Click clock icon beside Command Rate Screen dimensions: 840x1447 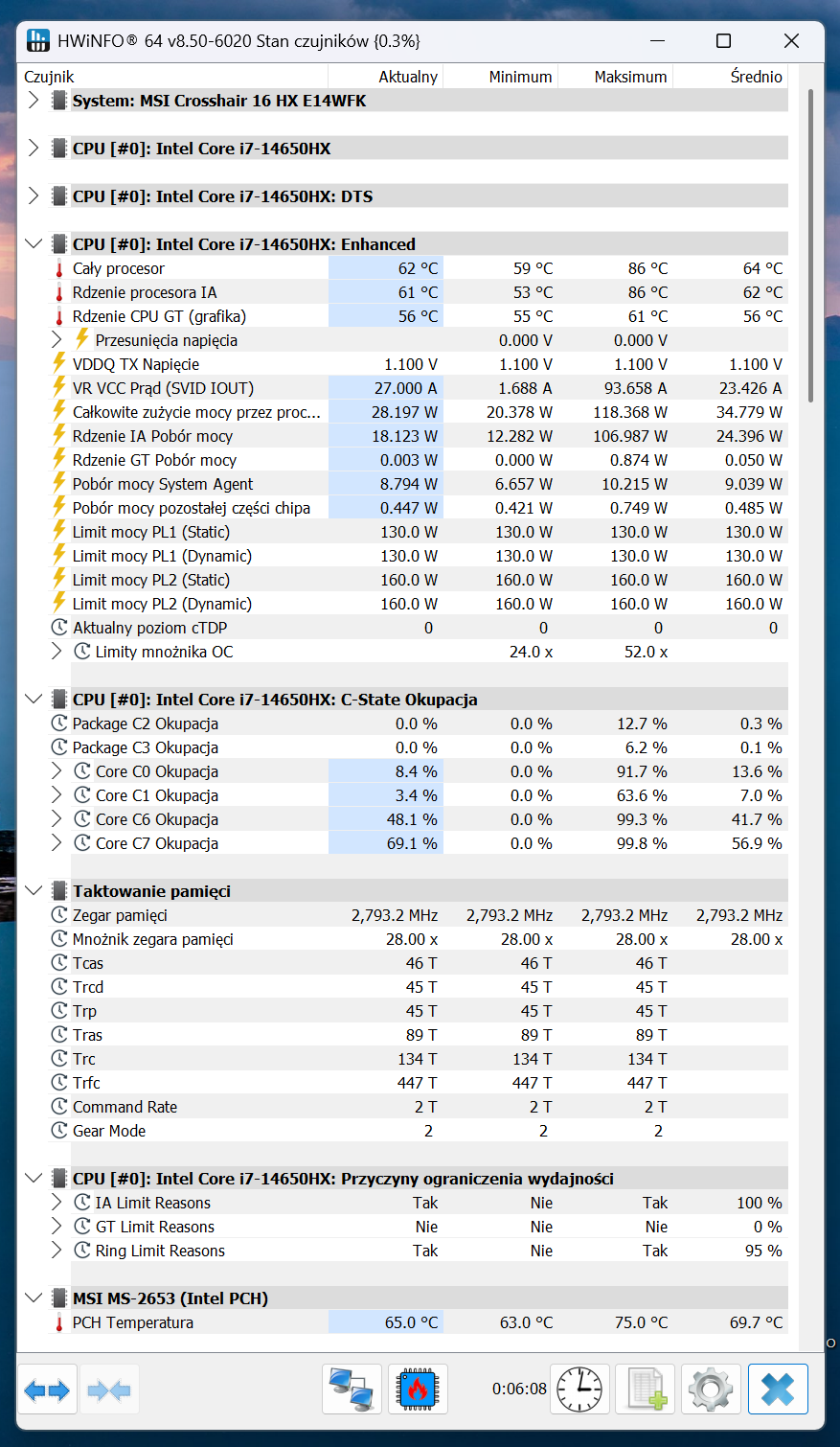[x=59, y=1107]
